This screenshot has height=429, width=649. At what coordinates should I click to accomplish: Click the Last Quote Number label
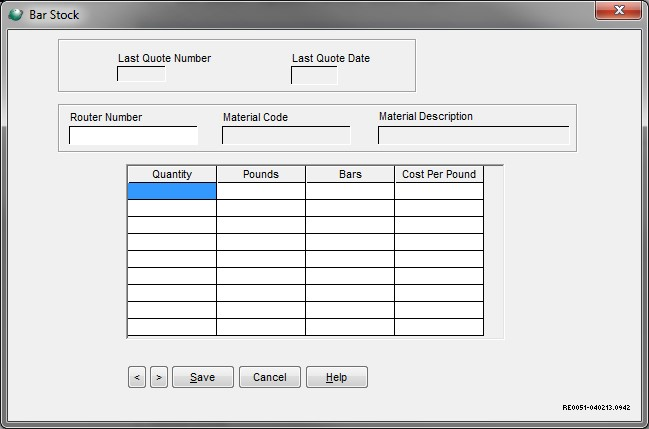coord(164,58)
